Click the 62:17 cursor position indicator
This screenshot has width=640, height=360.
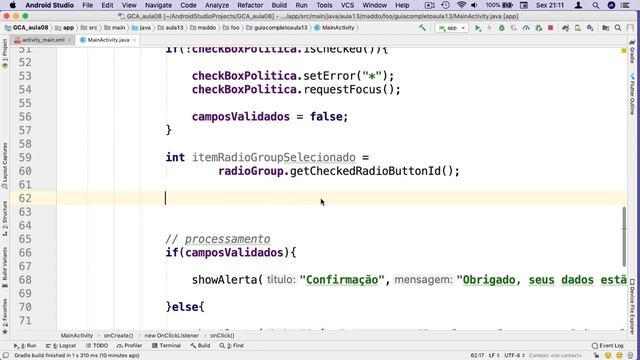(x=477, y=356)
